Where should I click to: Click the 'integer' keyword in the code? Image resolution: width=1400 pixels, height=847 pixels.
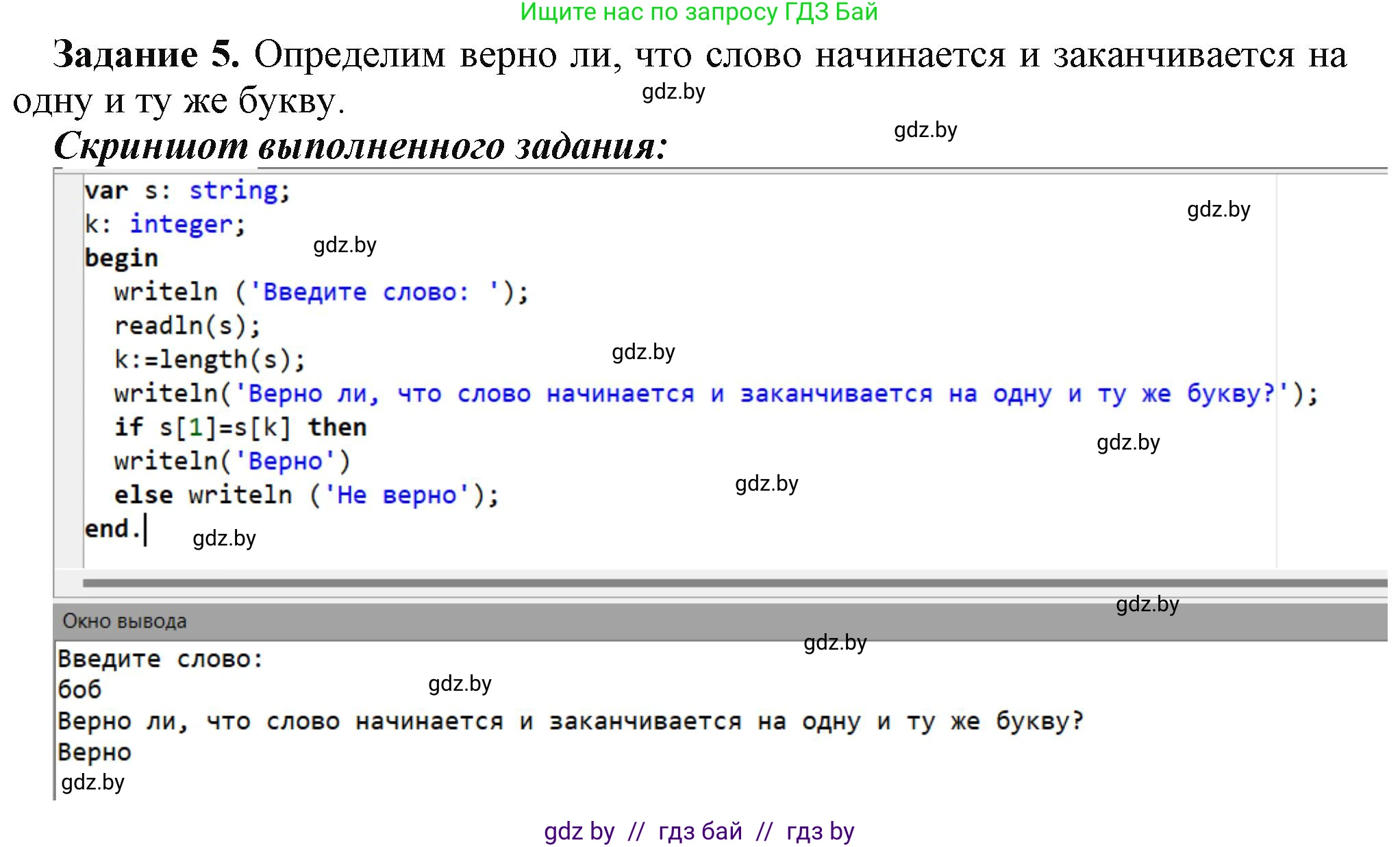tap(181, 224)
